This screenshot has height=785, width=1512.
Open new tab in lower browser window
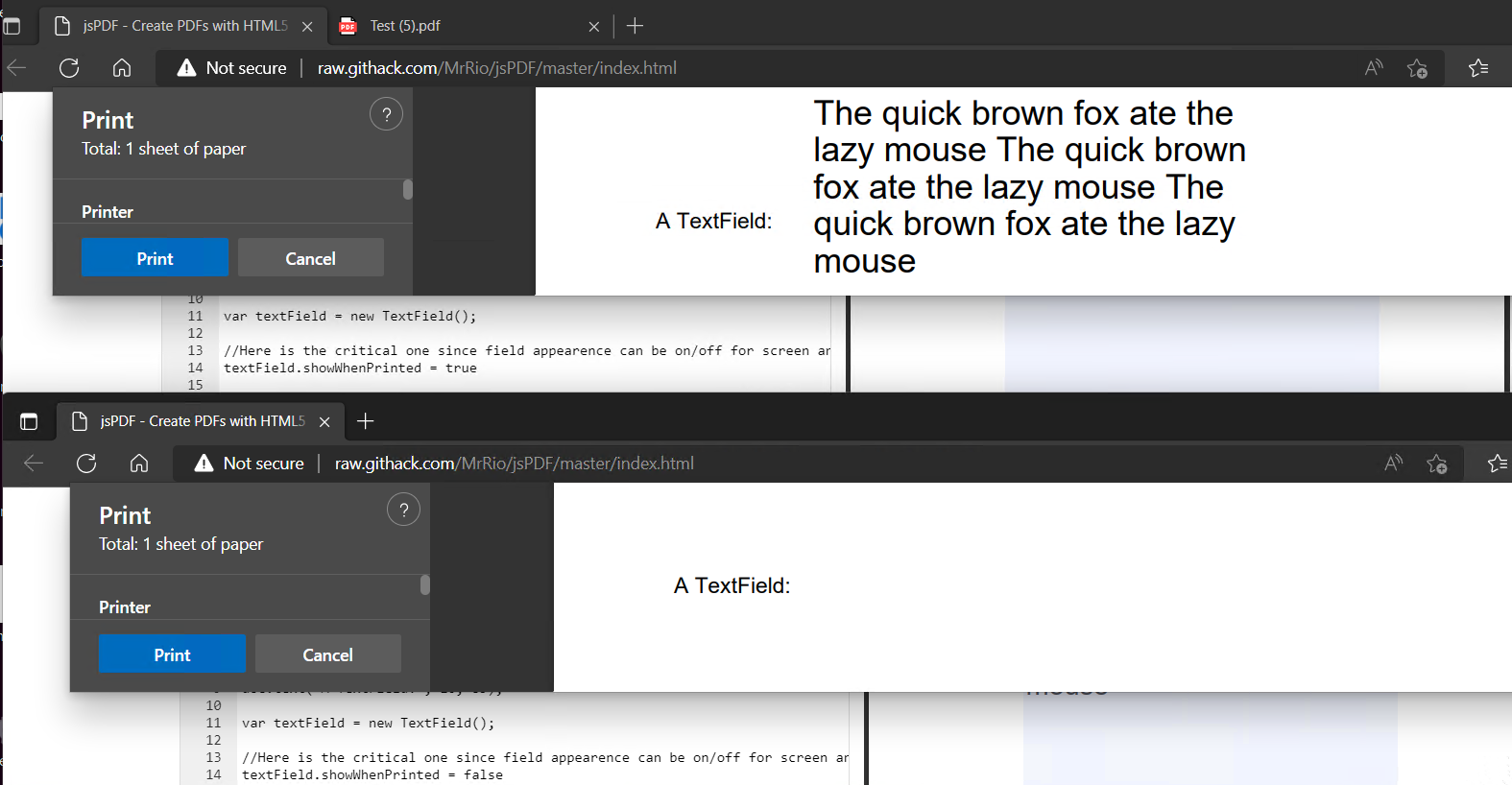[x=365, y=421]
